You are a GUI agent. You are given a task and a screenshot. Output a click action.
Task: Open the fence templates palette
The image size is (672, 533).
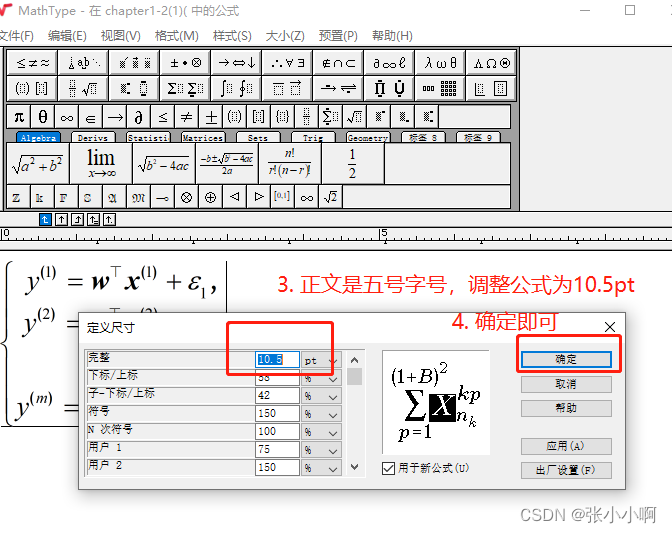pos(33,88)
